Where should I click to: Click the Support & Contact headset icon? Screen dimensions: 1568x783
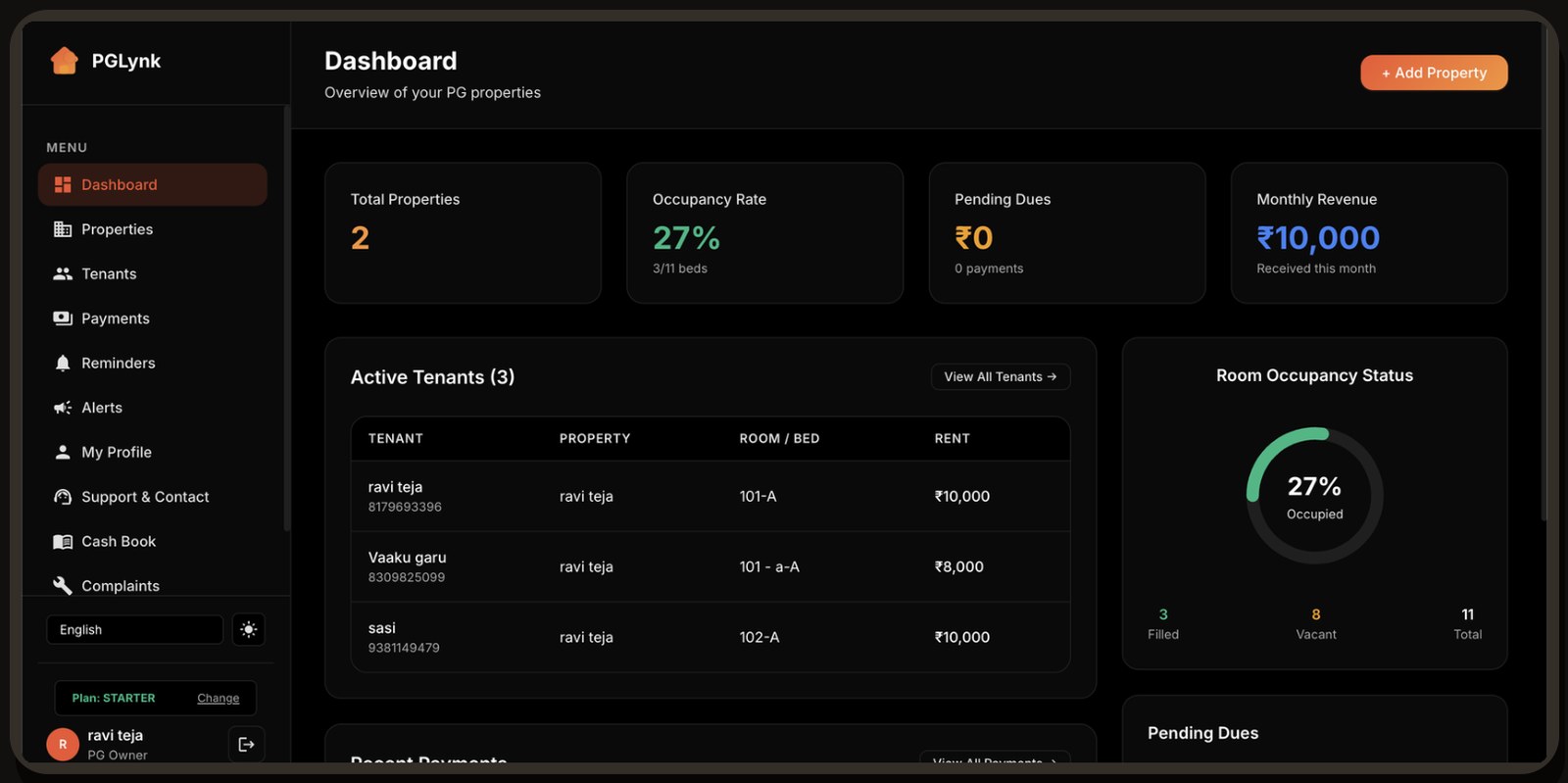63,497
